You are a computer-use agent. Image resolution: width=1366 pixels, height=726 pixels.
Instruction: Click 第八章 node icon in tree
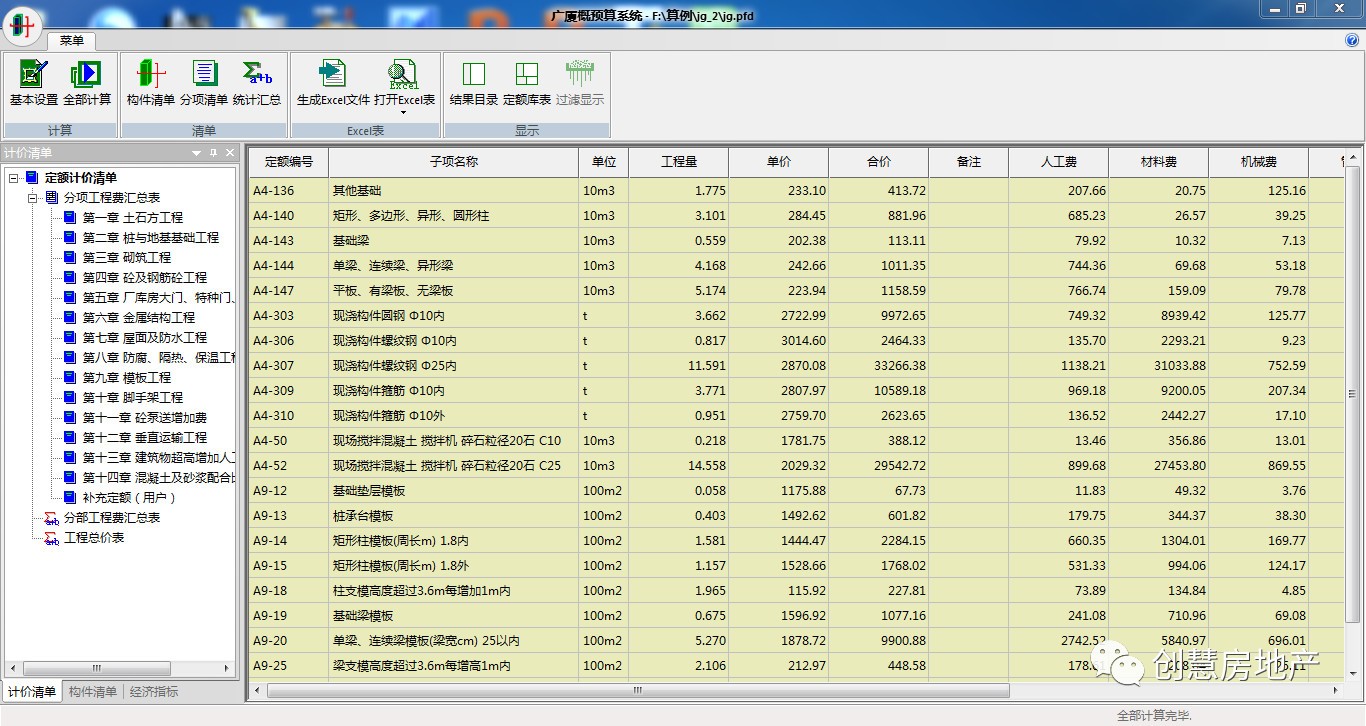[x=70, y=358]
